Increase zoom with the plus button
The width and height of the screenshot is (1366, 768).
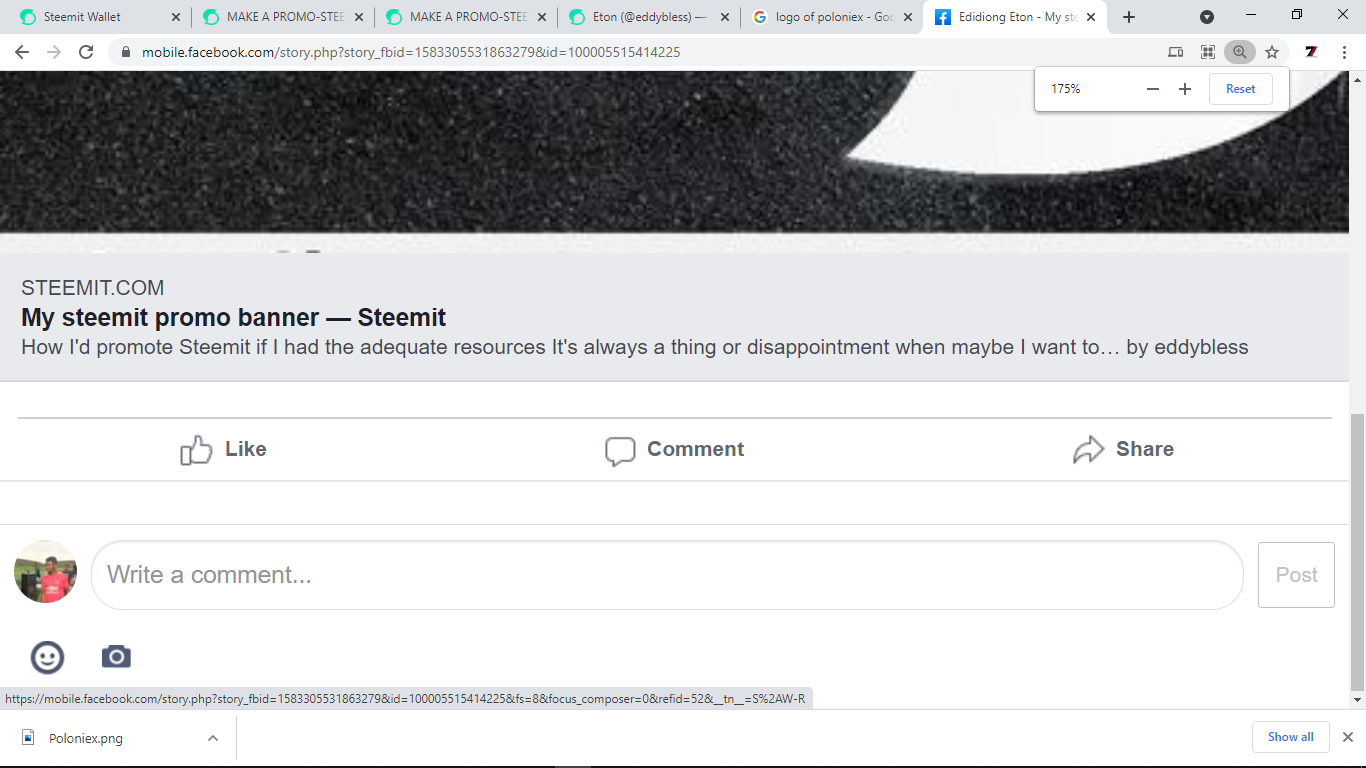tap(1185, 89)
